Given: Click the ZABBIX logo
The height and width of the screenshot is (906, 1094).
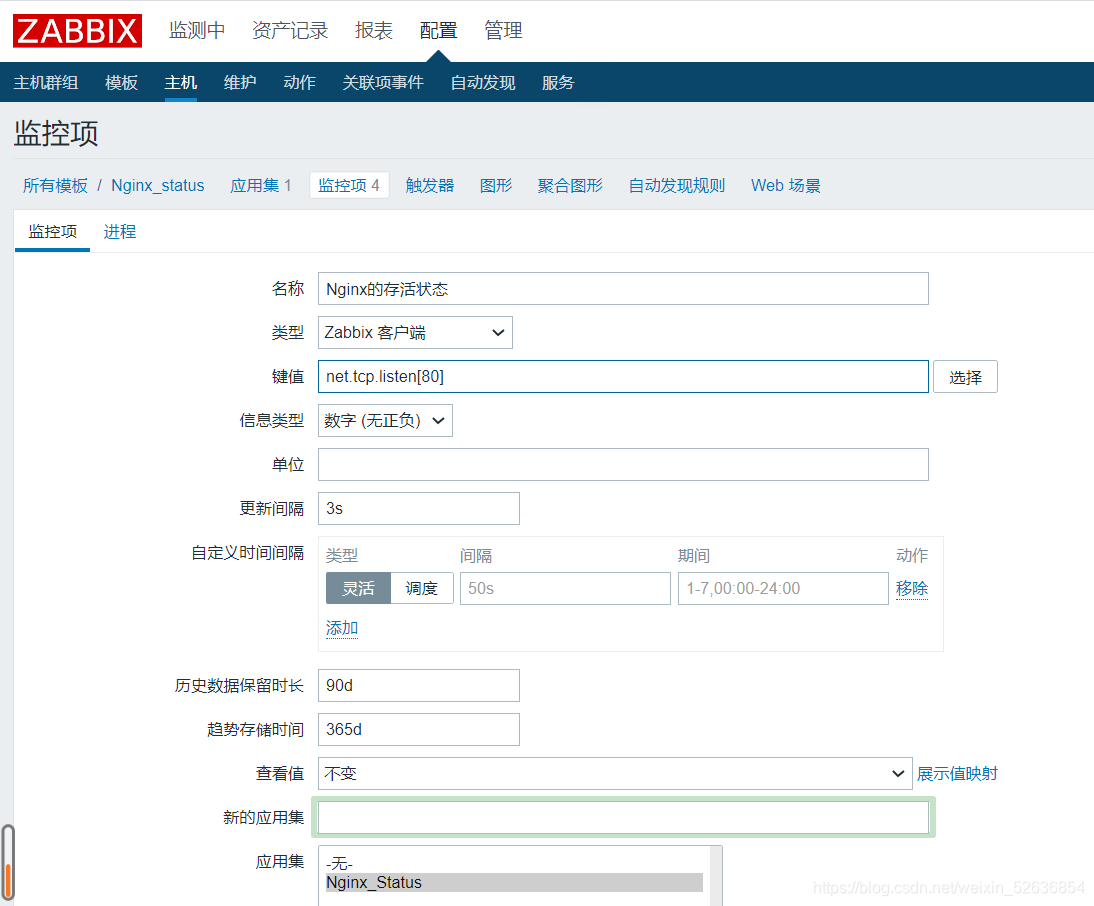Looking at the screenshot, I should point(77,31).
